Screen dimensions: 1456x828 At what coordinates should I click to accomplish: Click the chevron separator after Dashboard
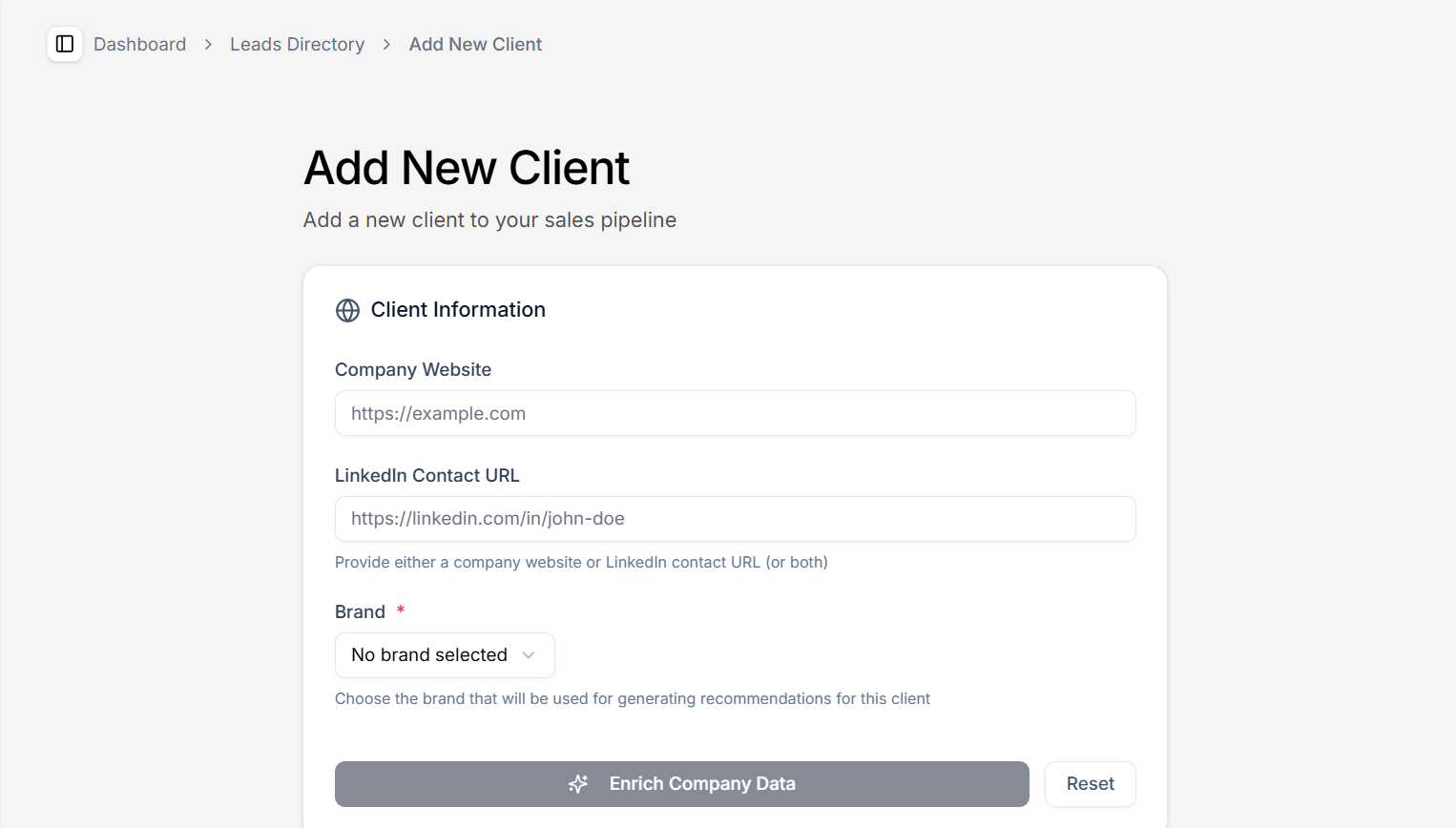pyautogui.click(x=206, y=44)
